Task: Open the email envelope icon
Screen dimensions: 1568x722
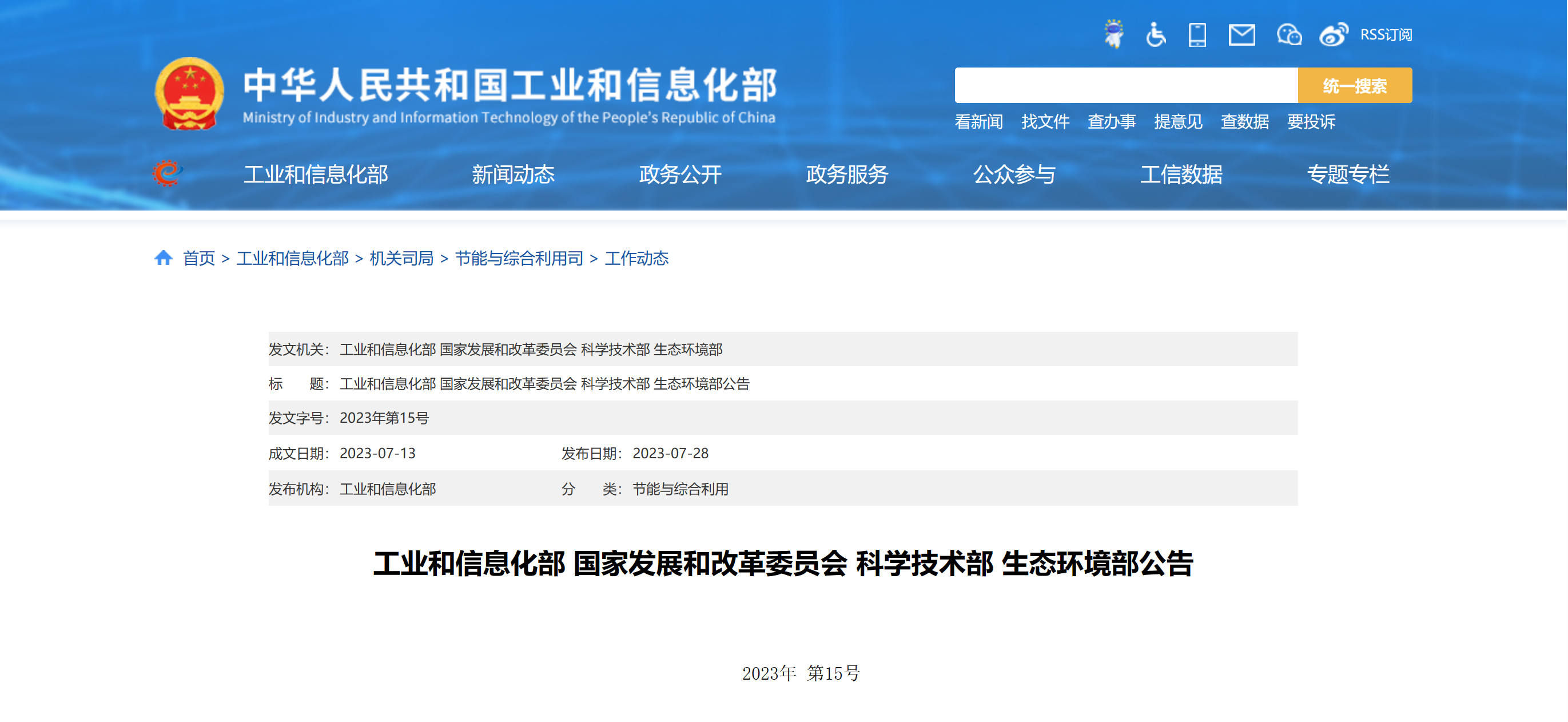Action: 1241,35
